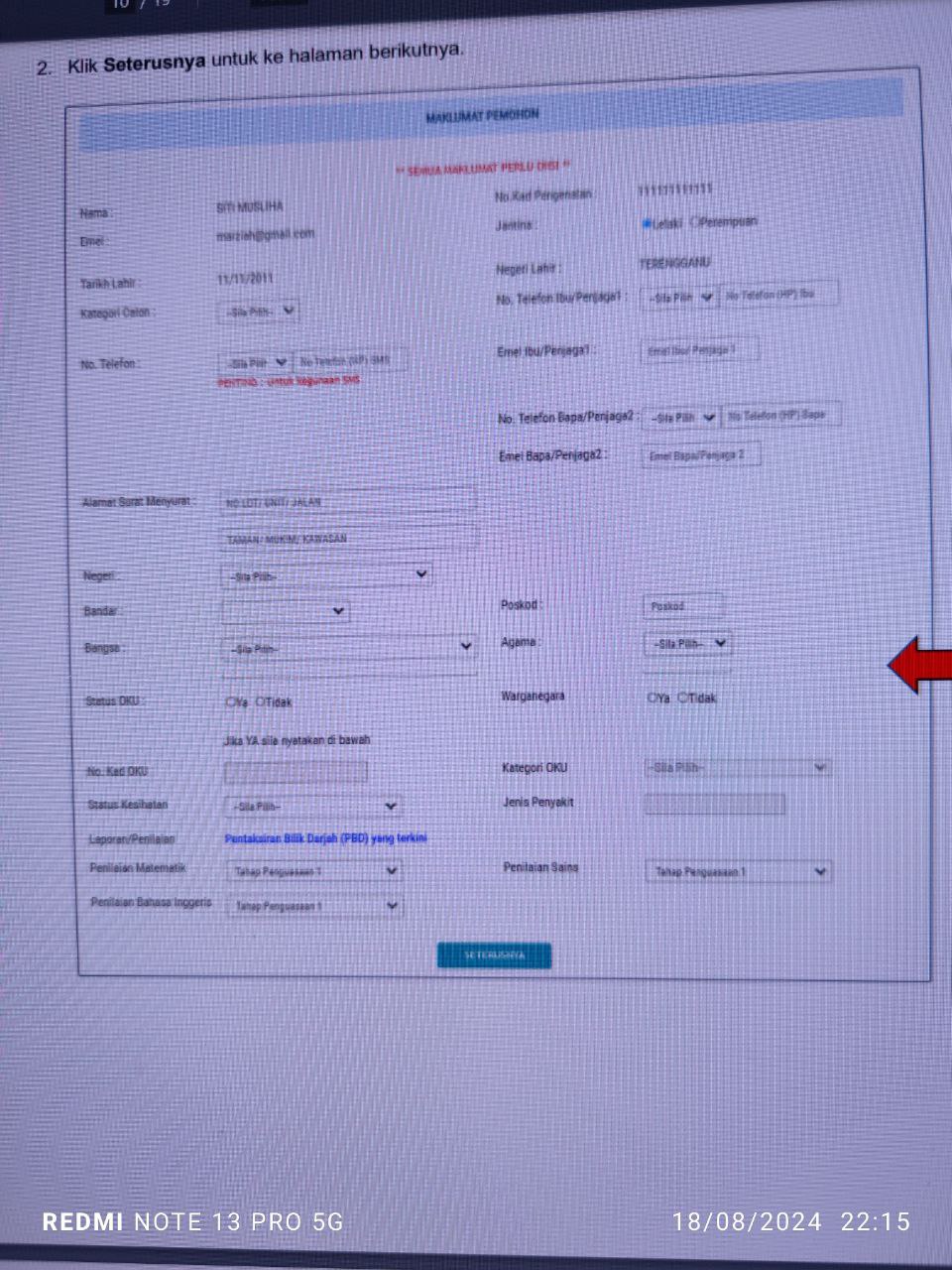The height and width of the screenshot is (1270, 952).
Task: Select the Perempuan gender radio button
Action: point(695,222)
